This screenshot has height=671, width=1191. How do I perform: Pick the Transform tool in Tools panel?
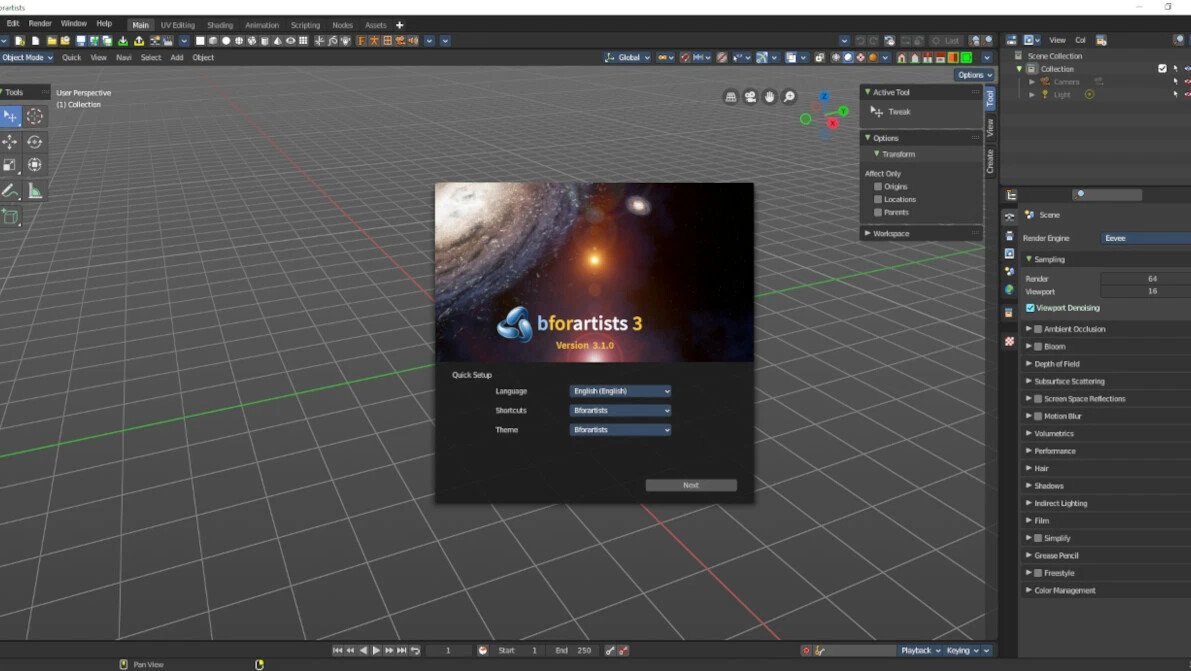[x=35, y=165]
